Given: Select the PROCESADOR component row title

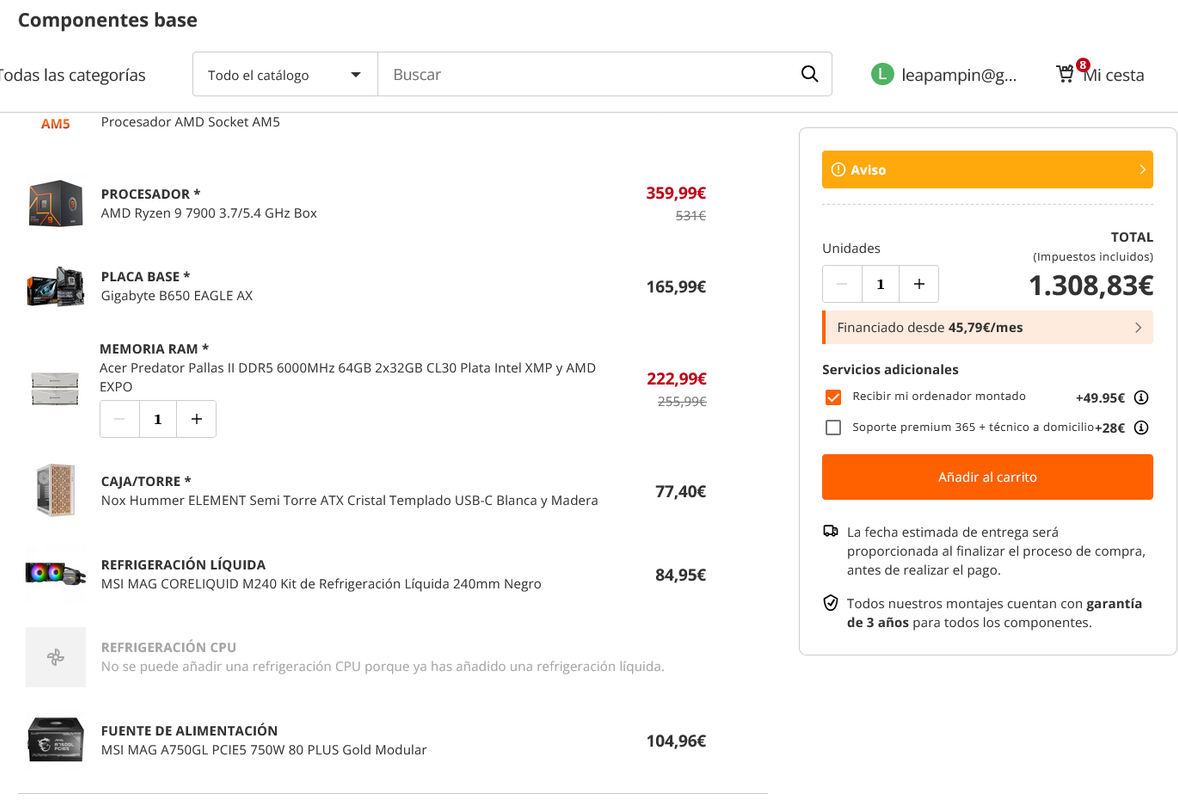Looking at the screenshot, I should [x=150, y=194].
